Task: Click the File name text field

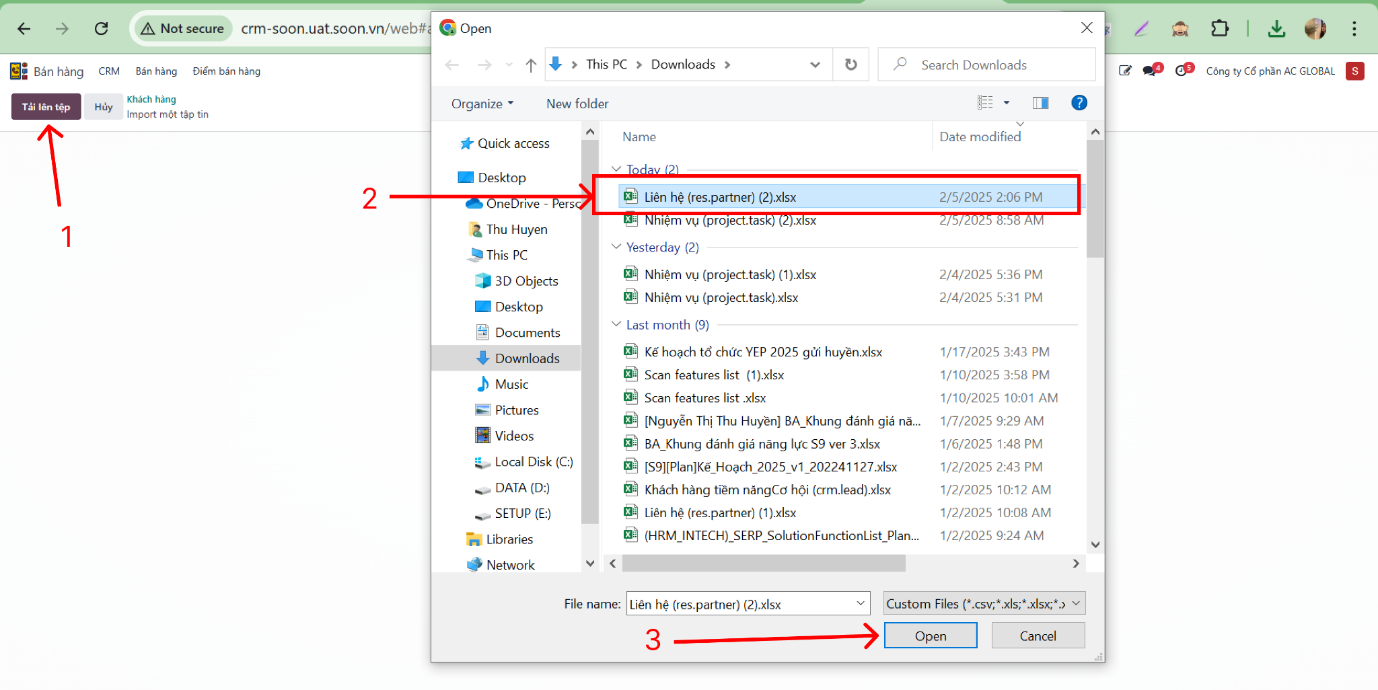Action: [x=738, y=604]
